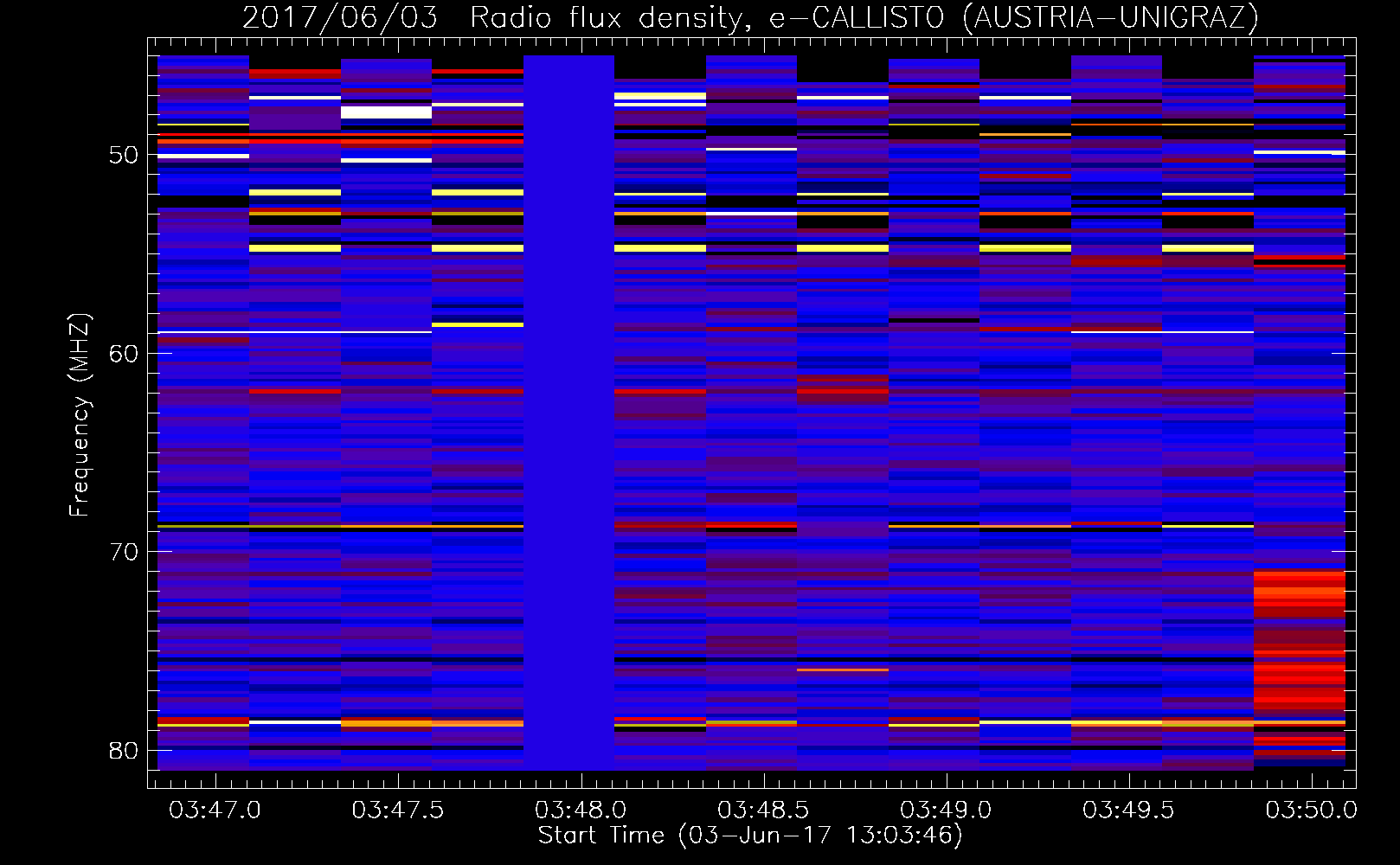Screen dimensions: 1400x865
Task: Select the 03:48.0 time tick label
Action: click(x=581, y=811)
